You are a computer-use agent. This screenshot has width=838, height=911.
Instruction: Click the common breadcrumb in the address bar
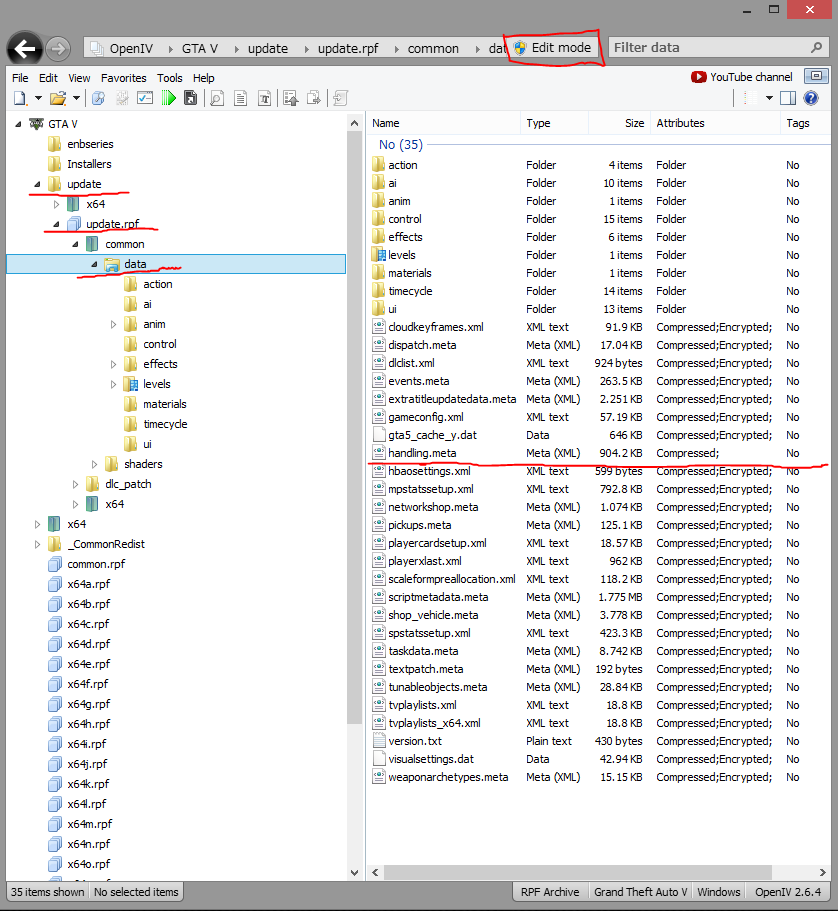tap(432, 46)
